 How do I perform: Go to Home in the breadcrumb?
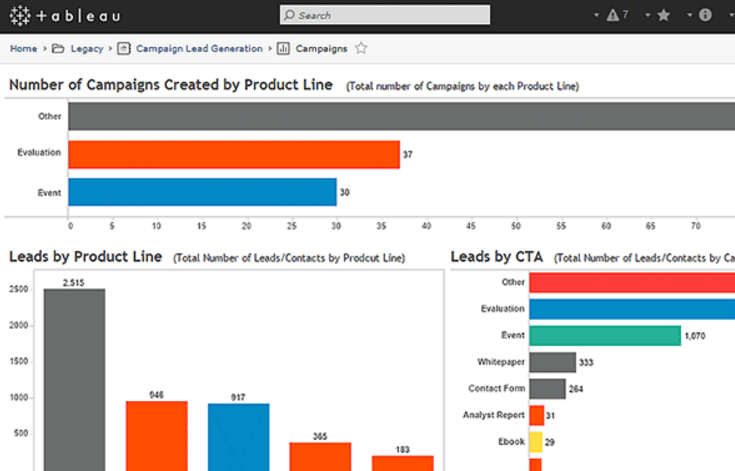point(23,48)
